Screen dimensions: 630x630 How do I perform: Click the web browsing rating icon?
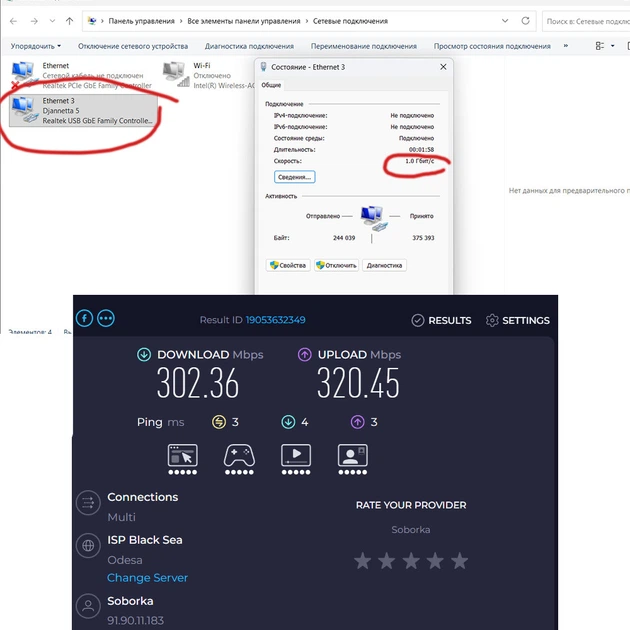[x=182, y=459]
